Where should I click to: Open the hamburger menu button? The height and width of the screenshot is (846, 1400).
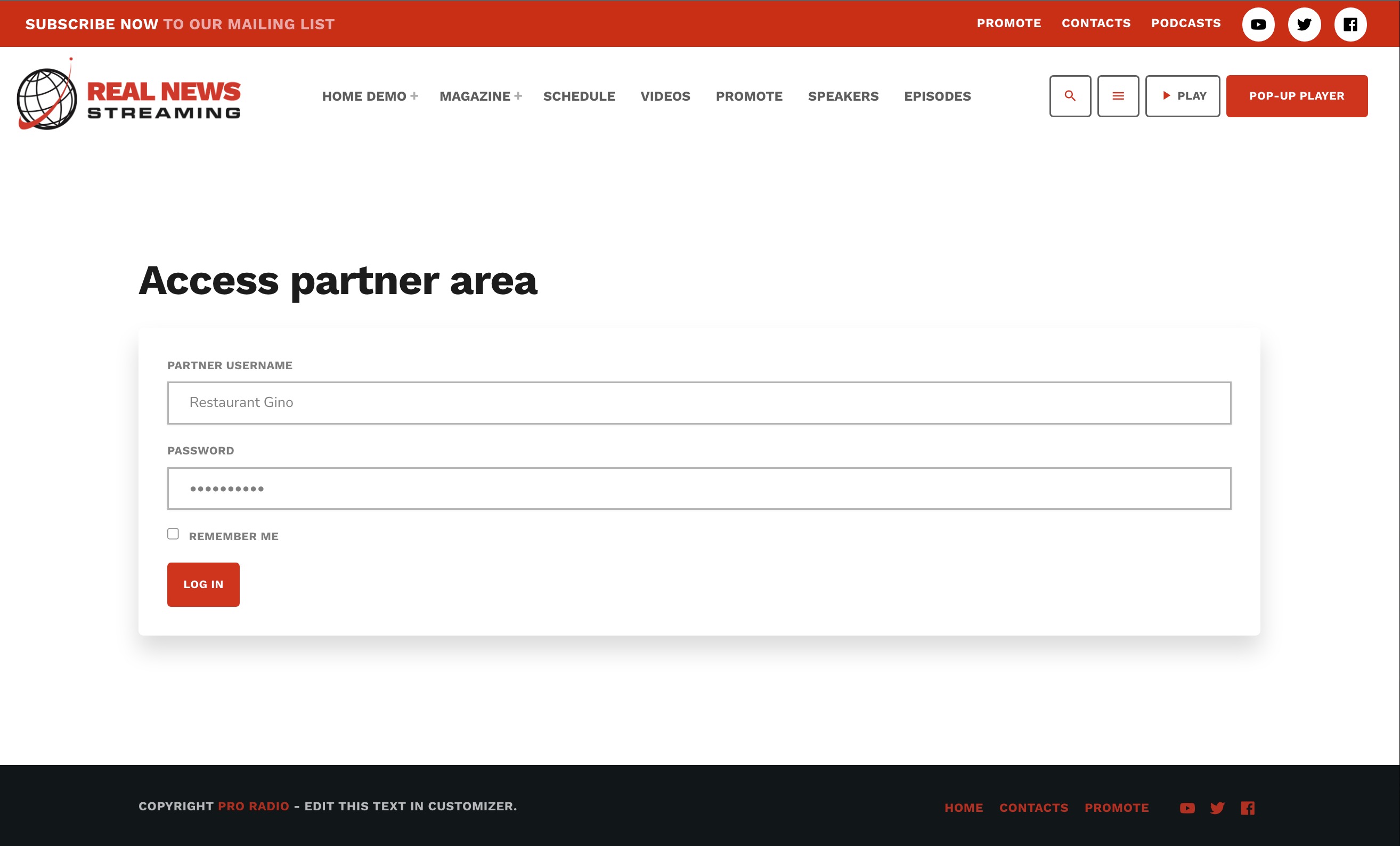click(1118, 96)
